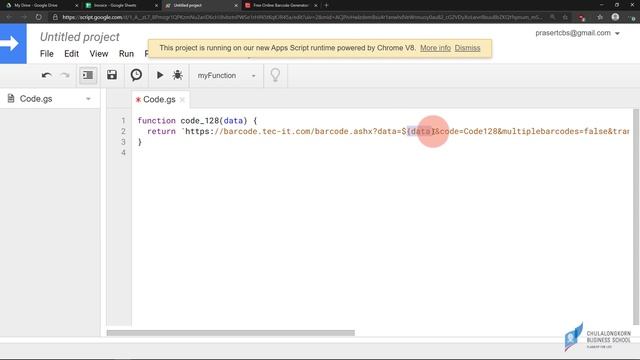Open current project's triggers clock icon
The image size is (640, 360).
tap(136, 75)
